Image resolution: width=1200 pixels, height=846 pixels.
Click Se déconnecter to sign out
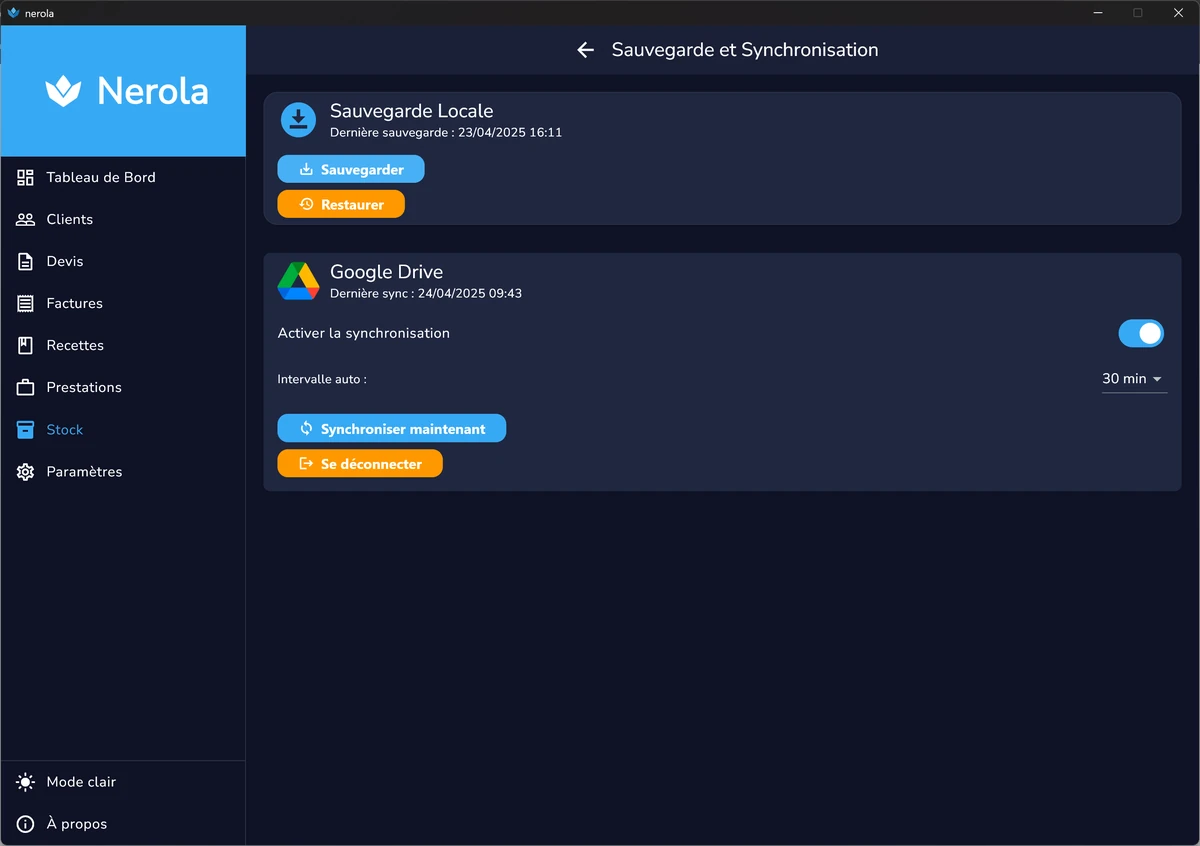tap(359, 464)
